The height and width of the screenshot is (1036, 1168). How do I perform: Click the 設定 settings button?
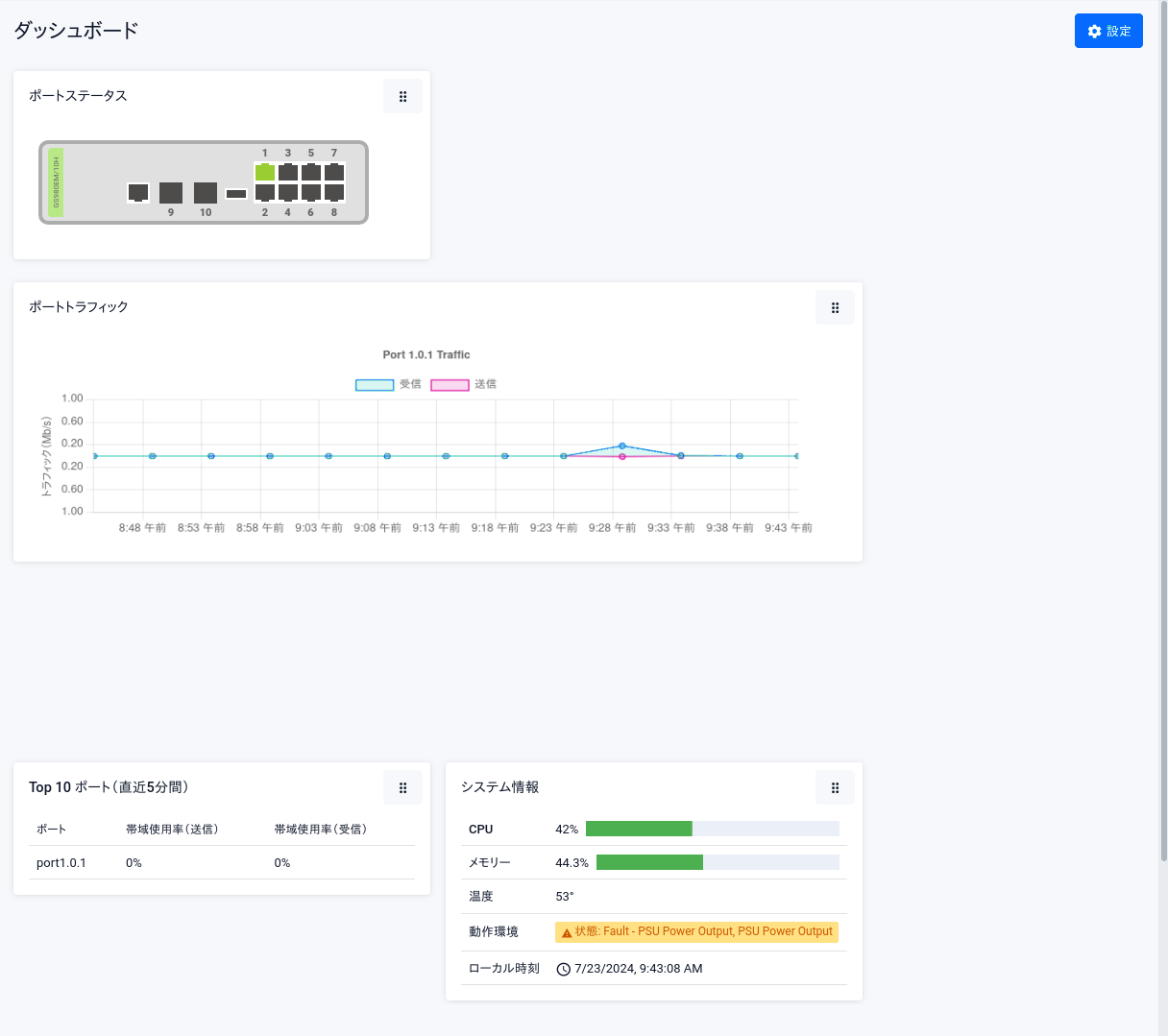1108,32
